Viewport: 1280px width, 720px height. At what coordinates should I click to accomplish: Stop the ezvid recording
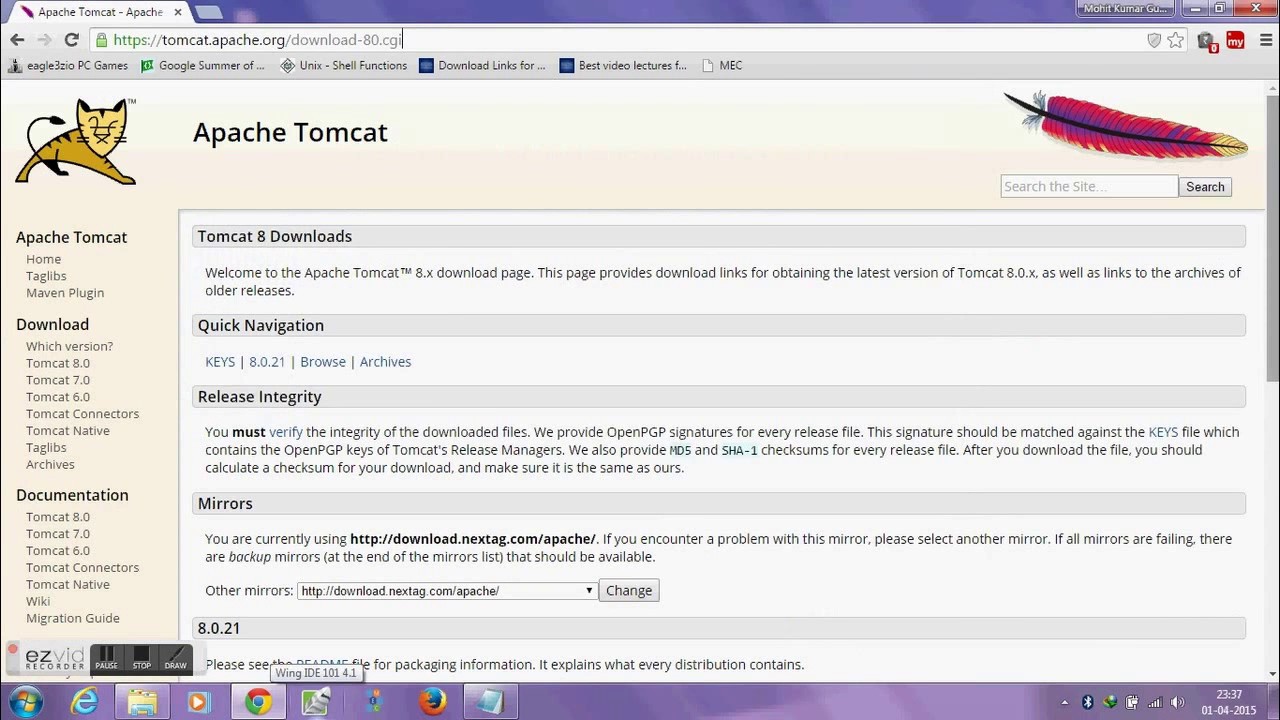coord(141,658)
